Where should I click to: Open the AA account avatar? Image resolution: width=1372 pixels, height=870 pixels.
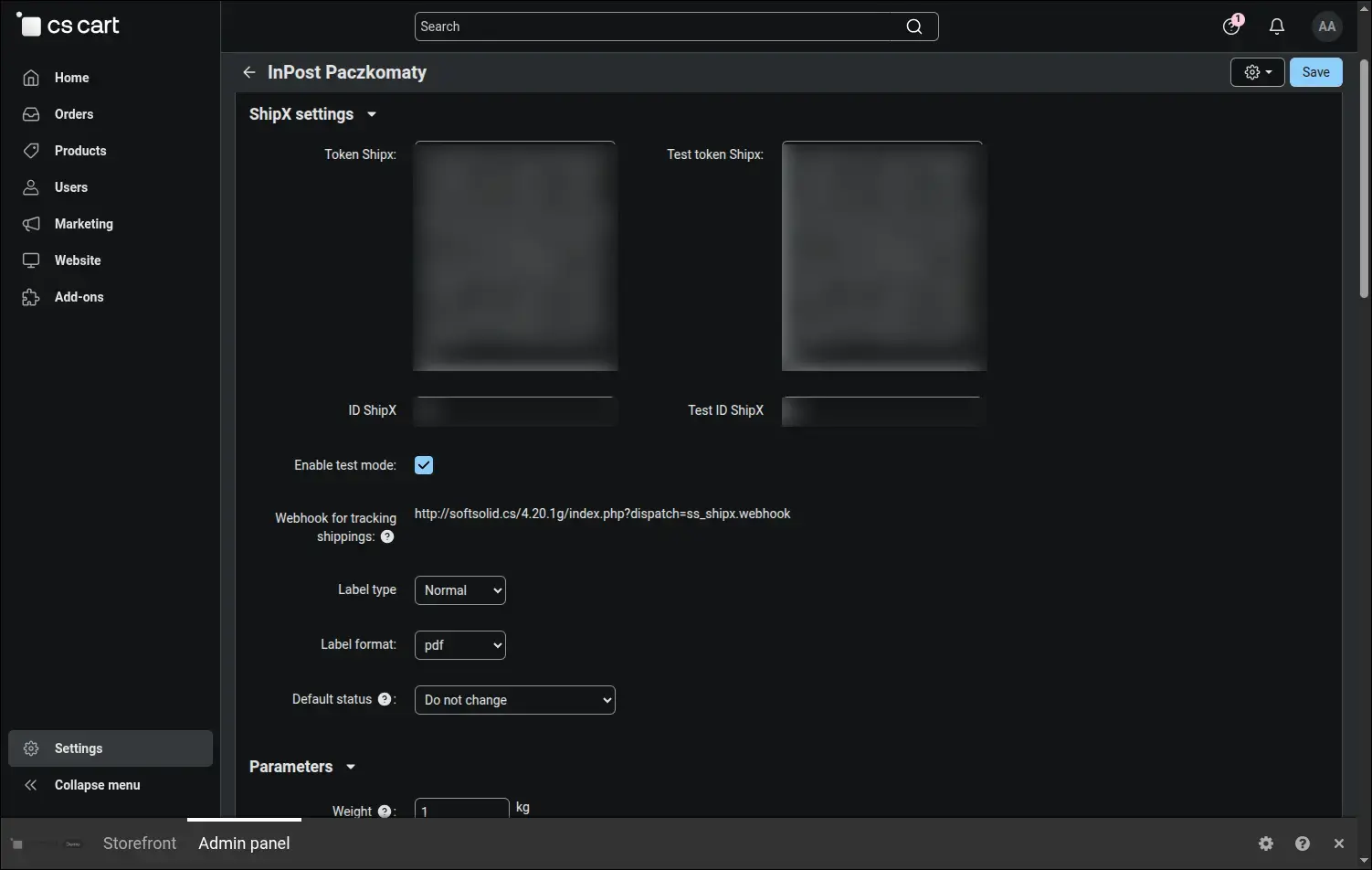[x=1327, y=27]
